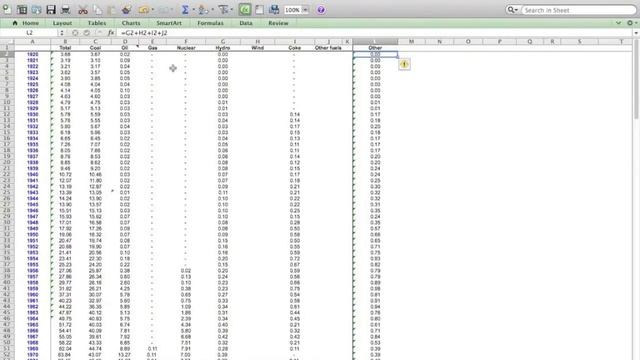Open the Redo history dropdown arrow

171,10
